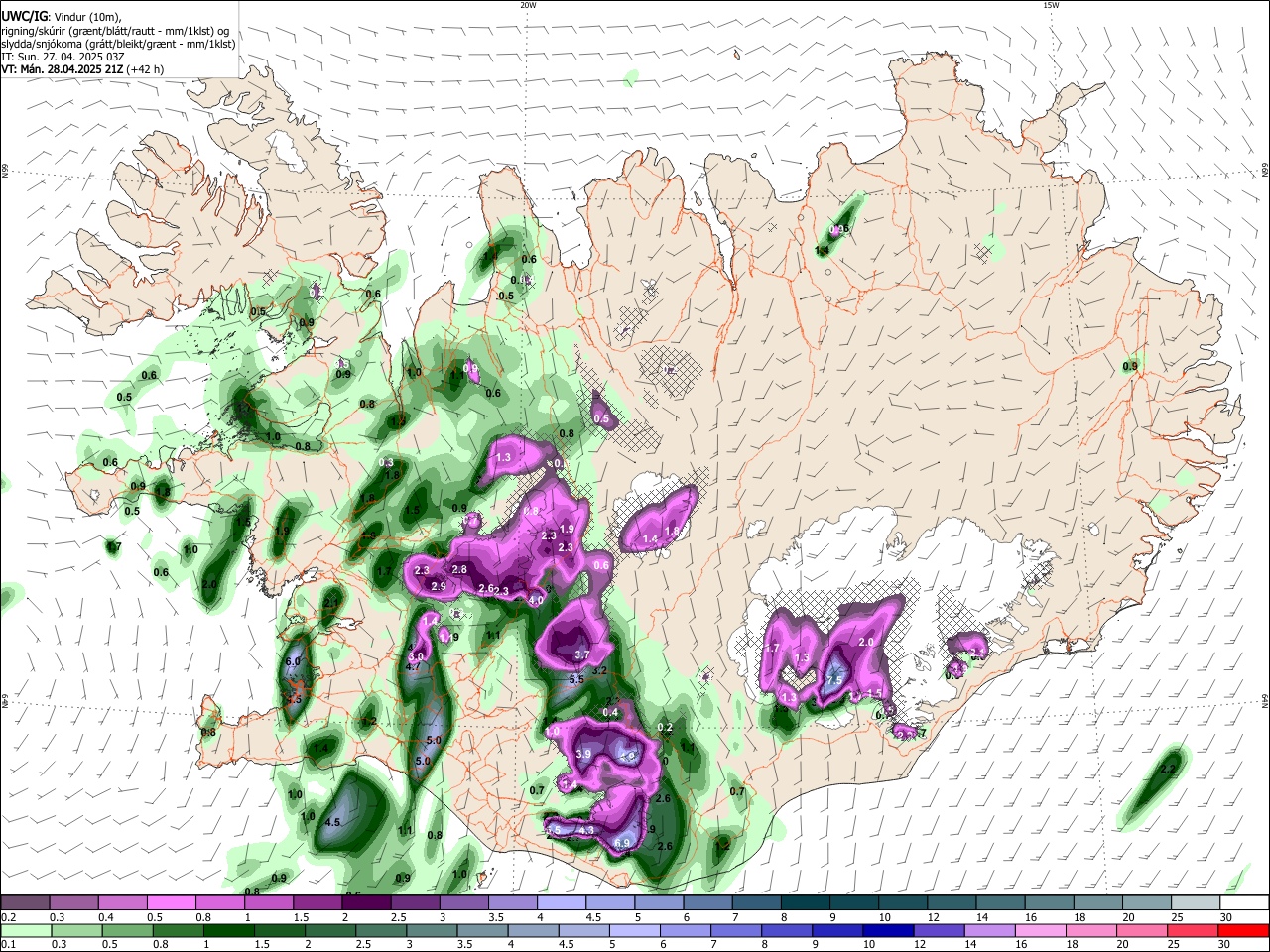Click the 'VT: Mán. 28.04.2025 21Z (+42 h)' line

tap(82, 69)
